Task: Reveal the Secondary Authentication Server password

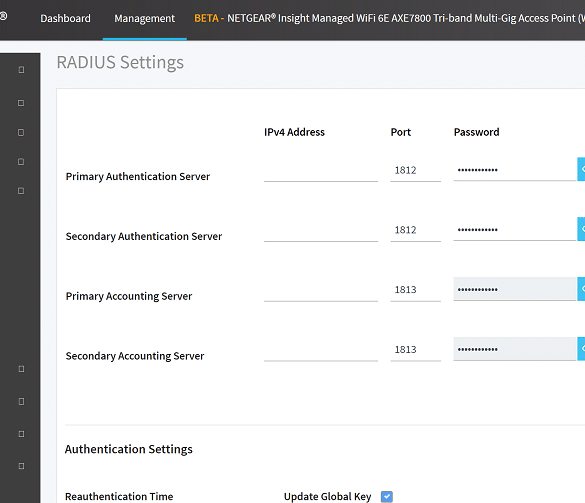Action: [x=581, y=229]
